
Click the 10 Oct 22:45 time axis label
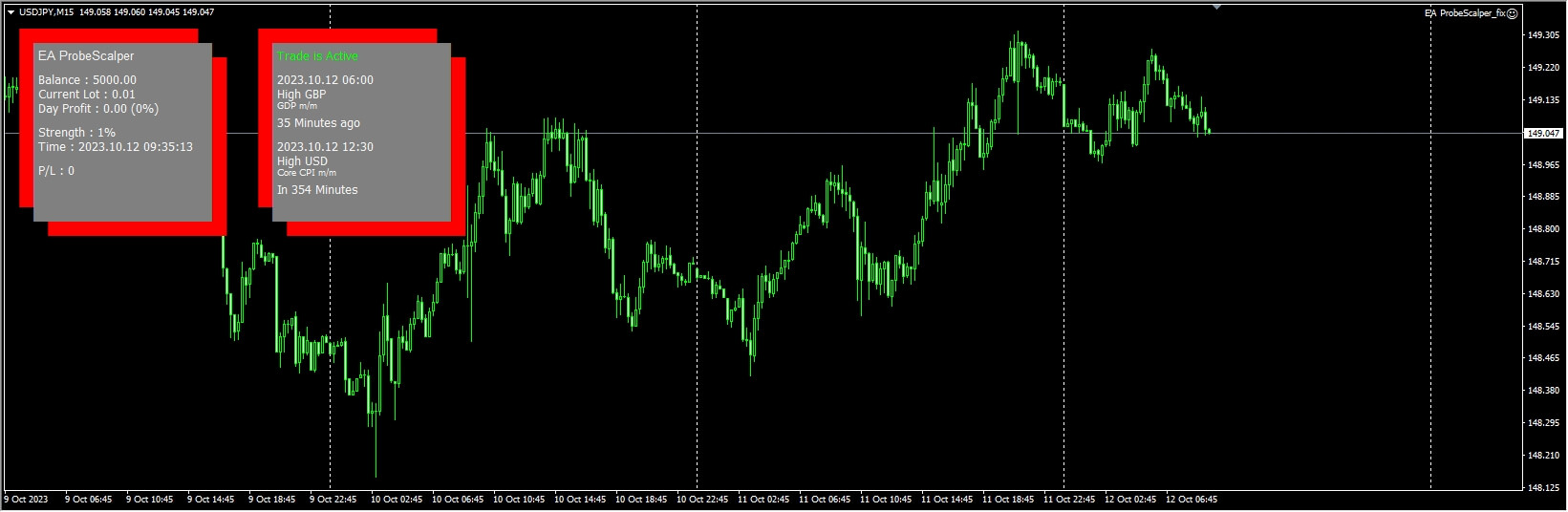[x=702, y=500]
